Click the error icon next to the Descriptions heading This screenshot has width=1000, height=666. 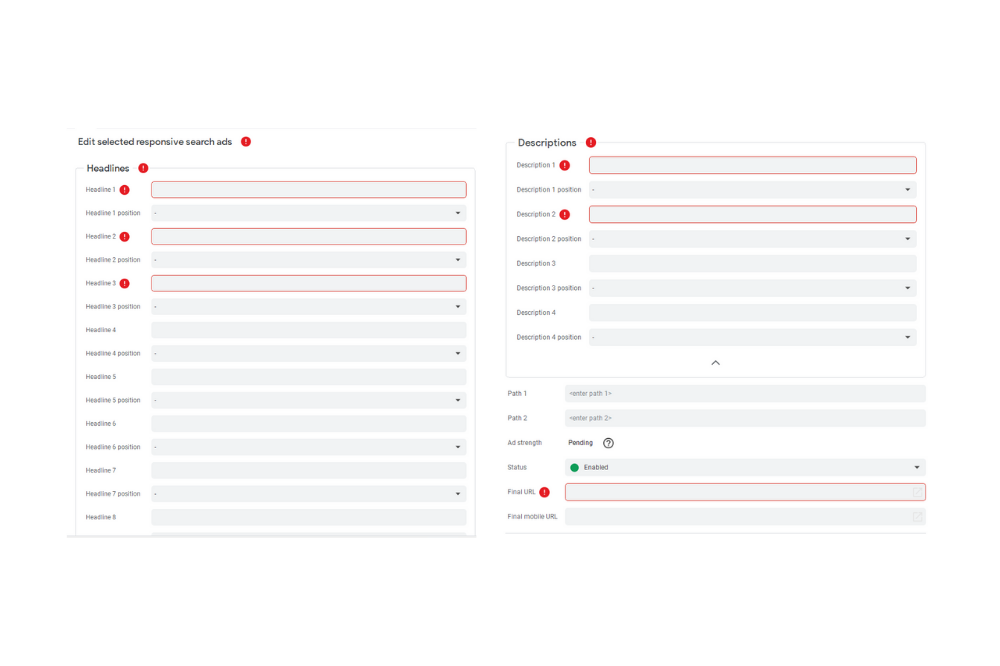[591, 142]
